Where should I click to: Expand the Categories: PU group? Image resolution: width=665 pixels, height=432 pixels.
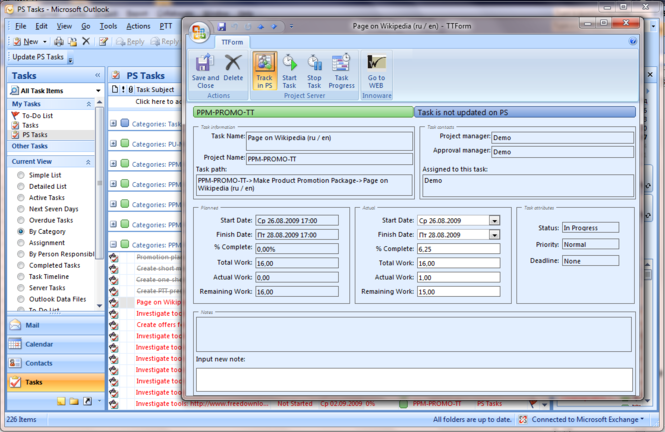113,144
